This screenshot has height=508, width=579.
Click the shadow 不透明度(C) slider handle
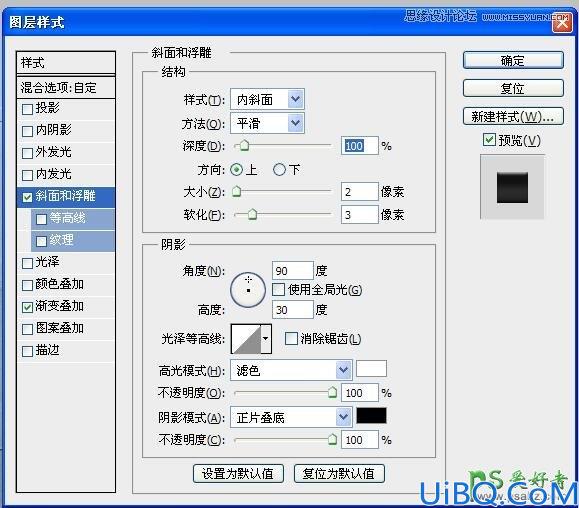[x=332, y=439]
